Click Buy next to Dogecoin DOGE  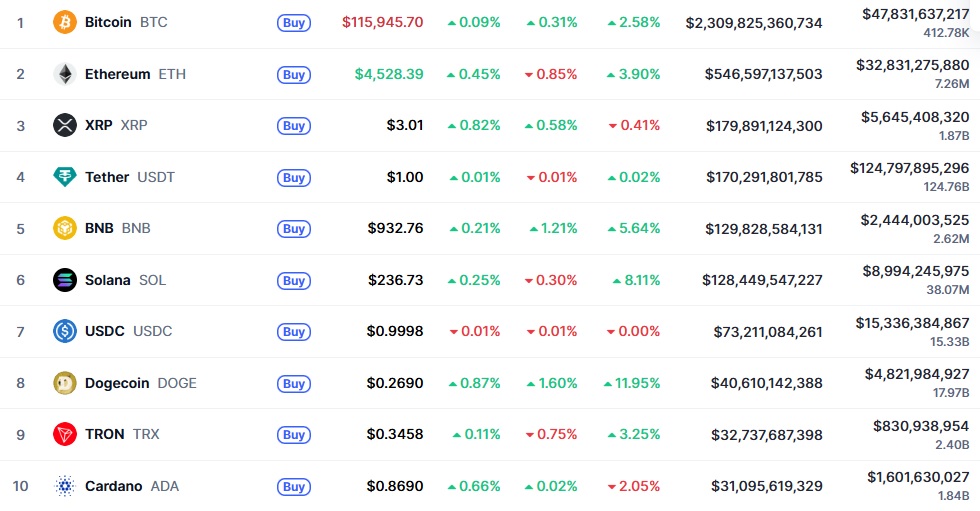[x=294, y=384]
